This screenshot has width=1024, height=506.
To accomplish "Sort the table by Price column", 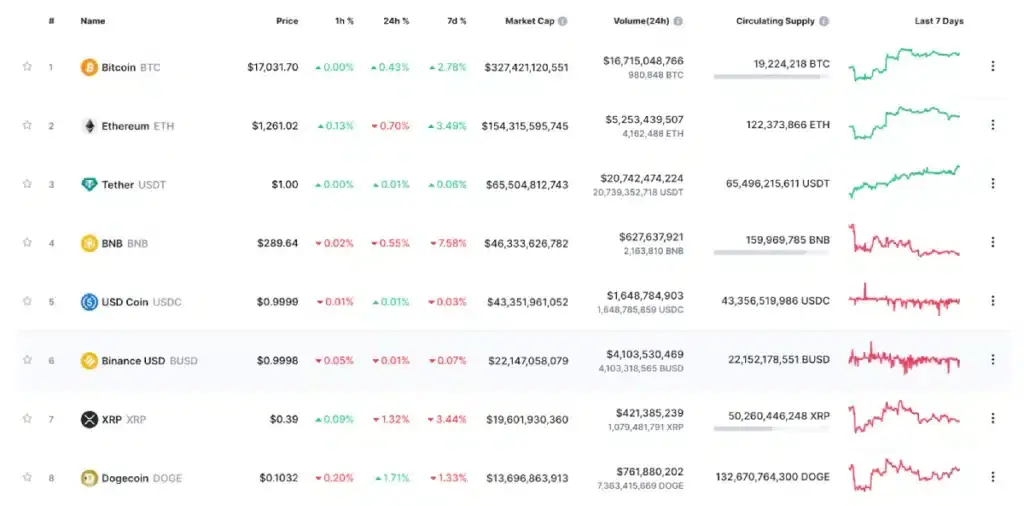I will 287,21.
